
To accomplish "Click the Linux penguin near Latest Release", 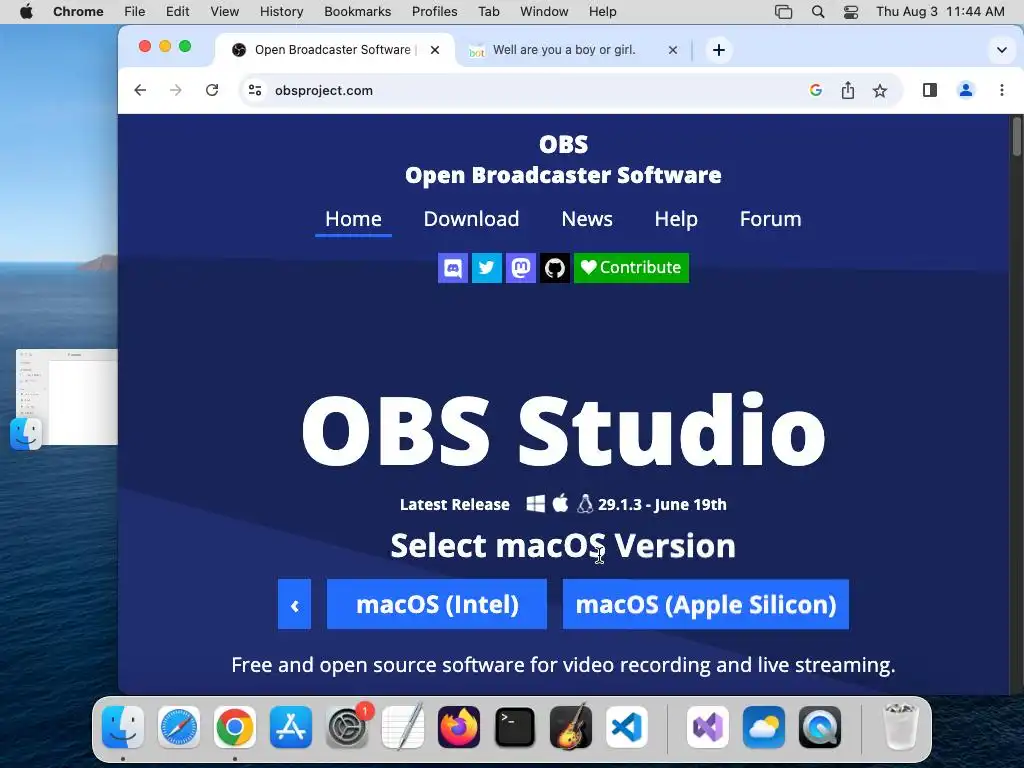I will pyautogui.click(x=585, y=504).
